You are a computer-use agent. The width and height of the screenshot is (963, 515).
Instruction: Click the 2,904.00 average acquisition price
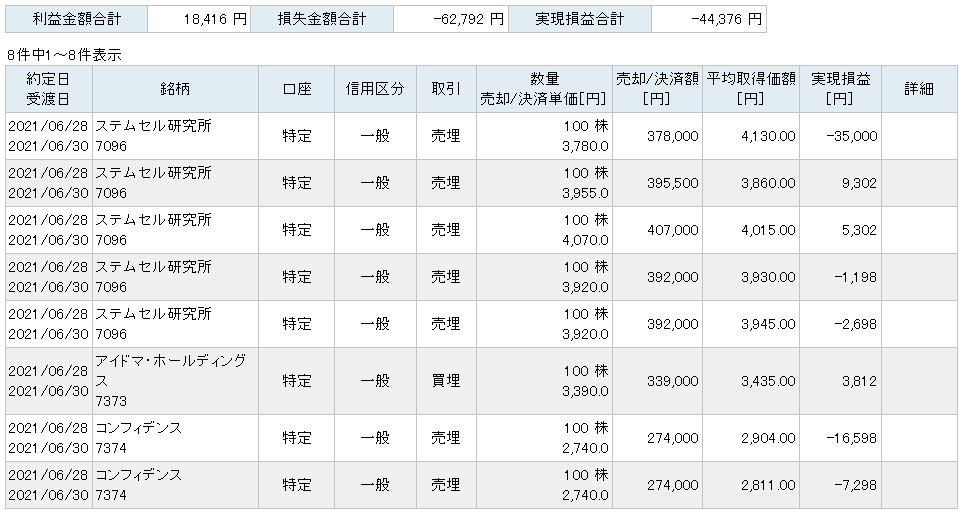768,438
